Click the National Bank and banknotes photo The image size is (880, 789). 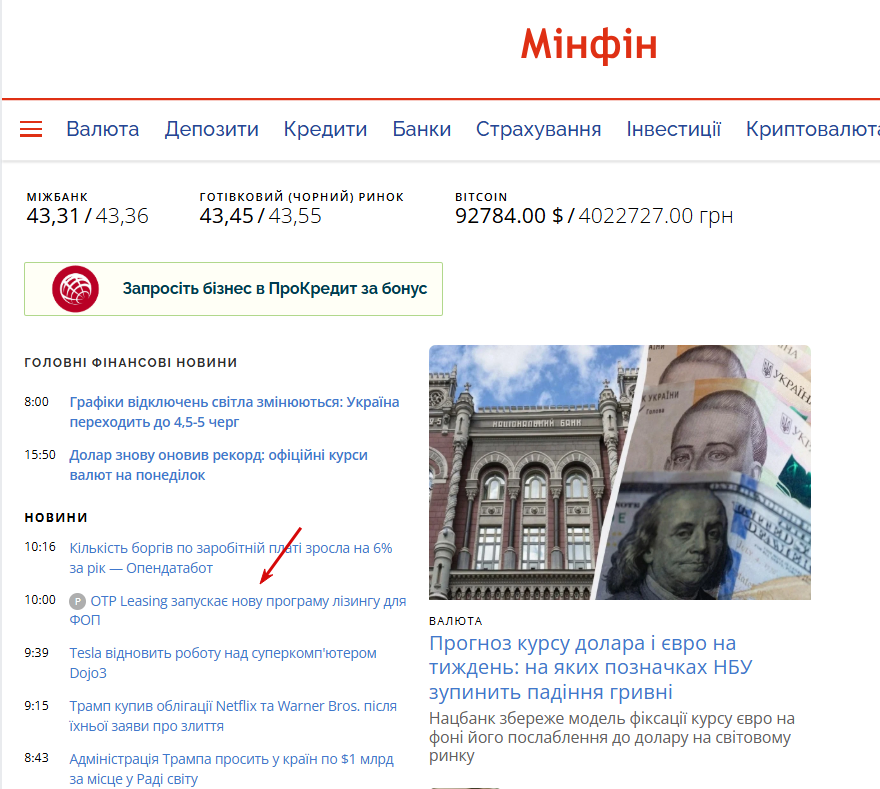pyautogui.click(x=620, y=473)
